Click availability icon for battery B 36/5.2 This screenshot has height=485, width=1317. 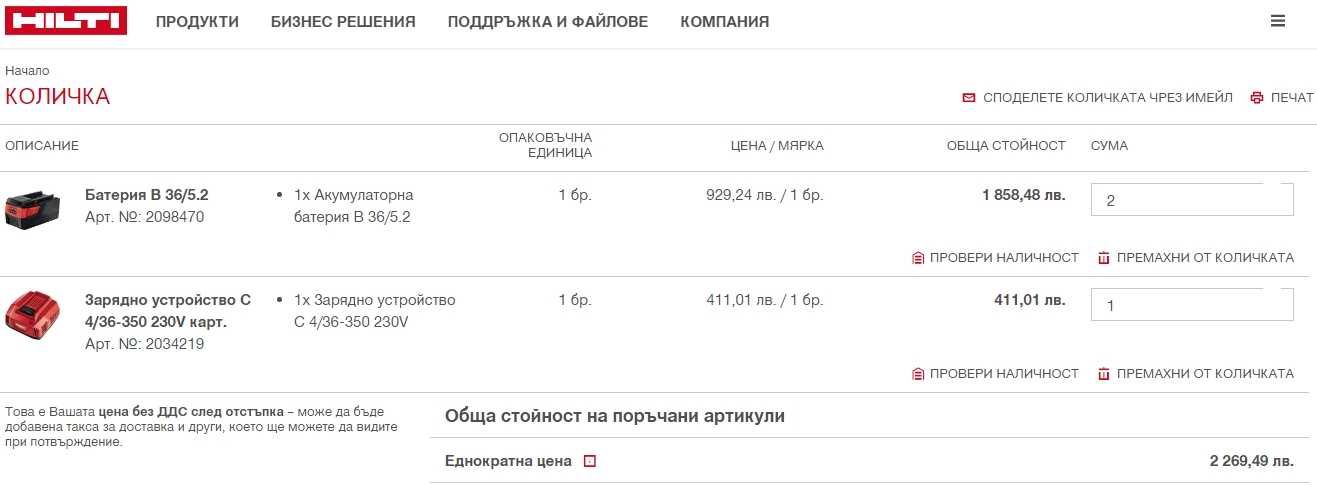point(918,258)
